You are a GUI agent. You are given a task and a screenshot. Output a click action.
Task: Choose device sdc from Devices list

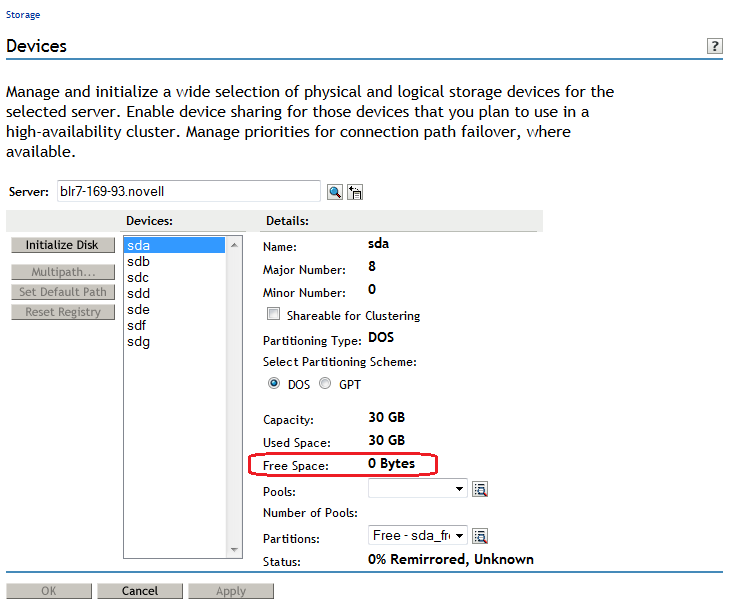(x=138, y=278)
